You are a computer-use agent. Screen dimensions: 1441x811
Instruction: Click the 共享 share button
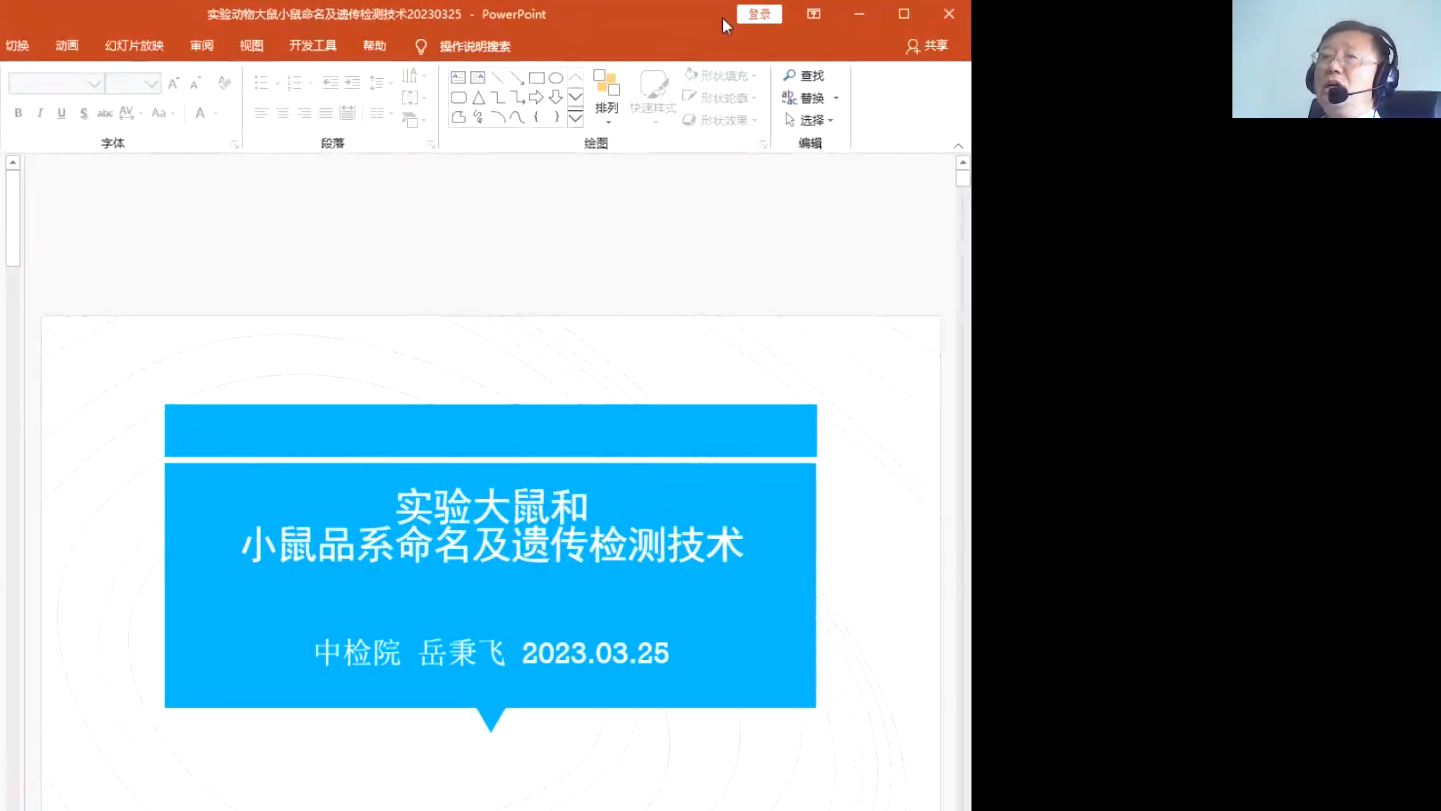coord(927,46)
